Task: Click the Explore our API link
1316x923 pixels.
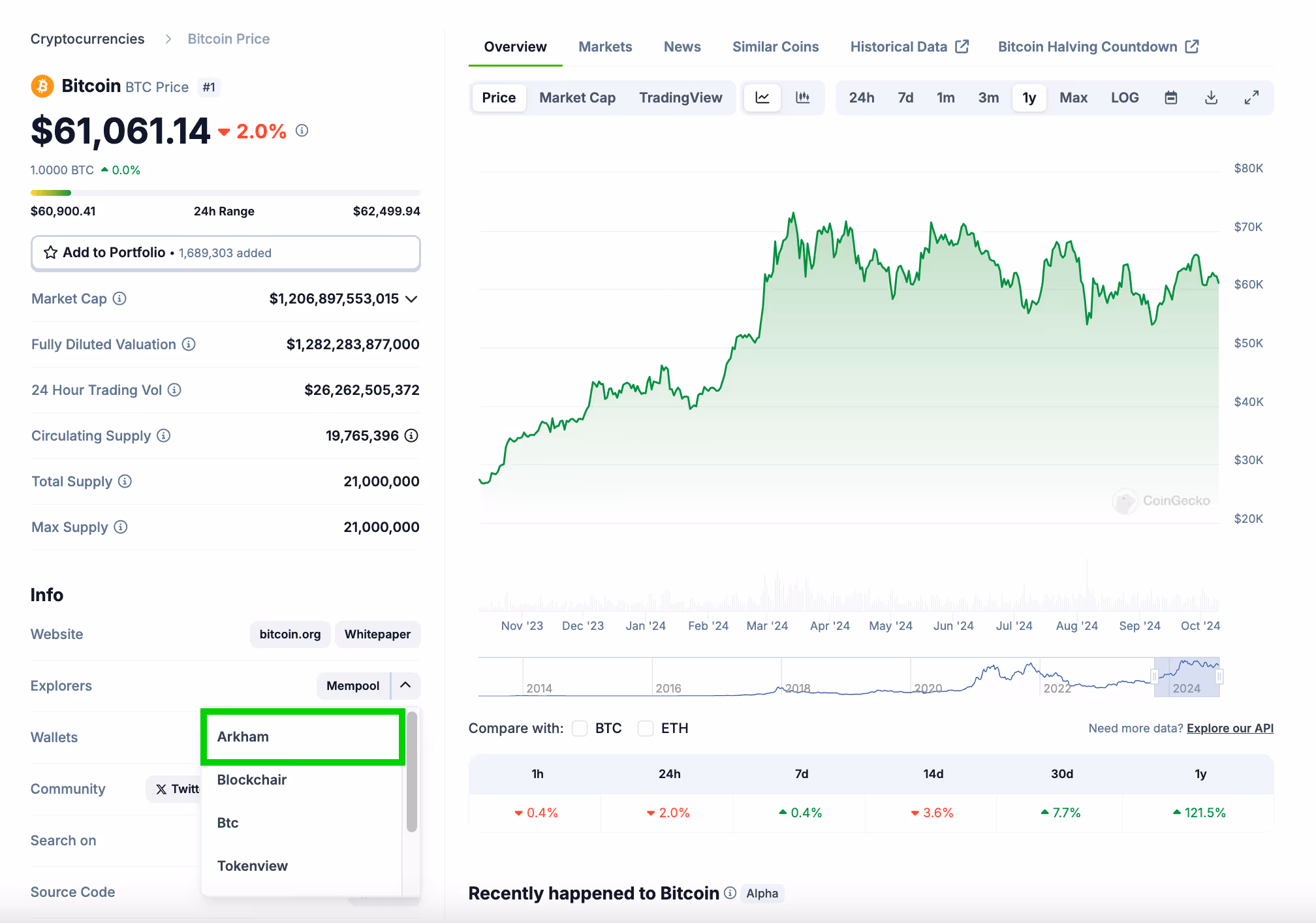Action: (1229, 728)
